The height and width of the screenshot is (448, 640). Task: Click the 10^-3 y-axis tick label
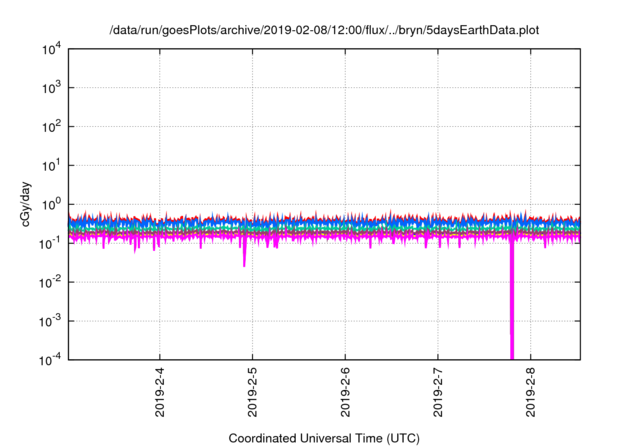(50, 322)
